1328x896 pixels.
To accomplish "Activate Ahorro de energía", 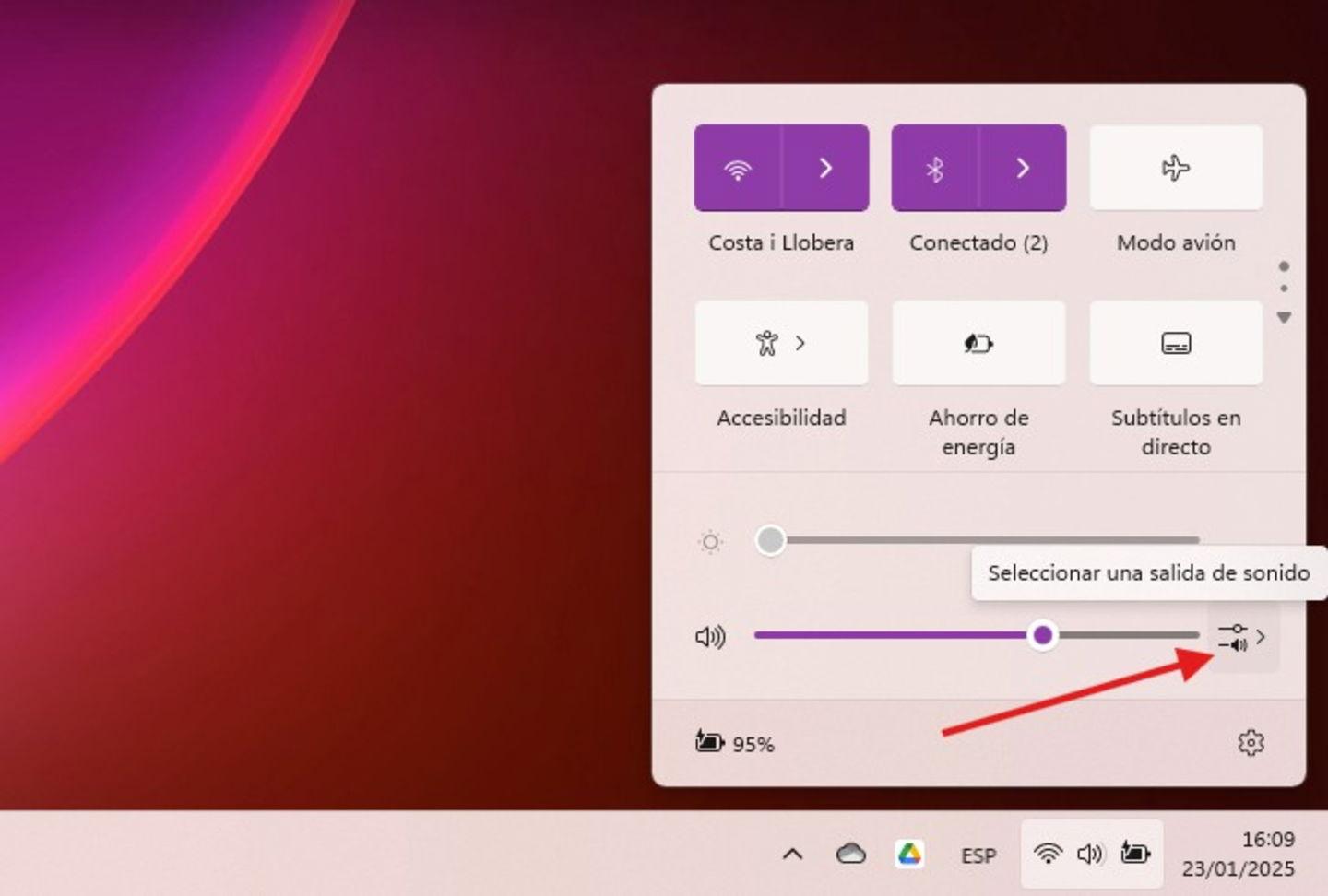I will [x=978, y=343].
